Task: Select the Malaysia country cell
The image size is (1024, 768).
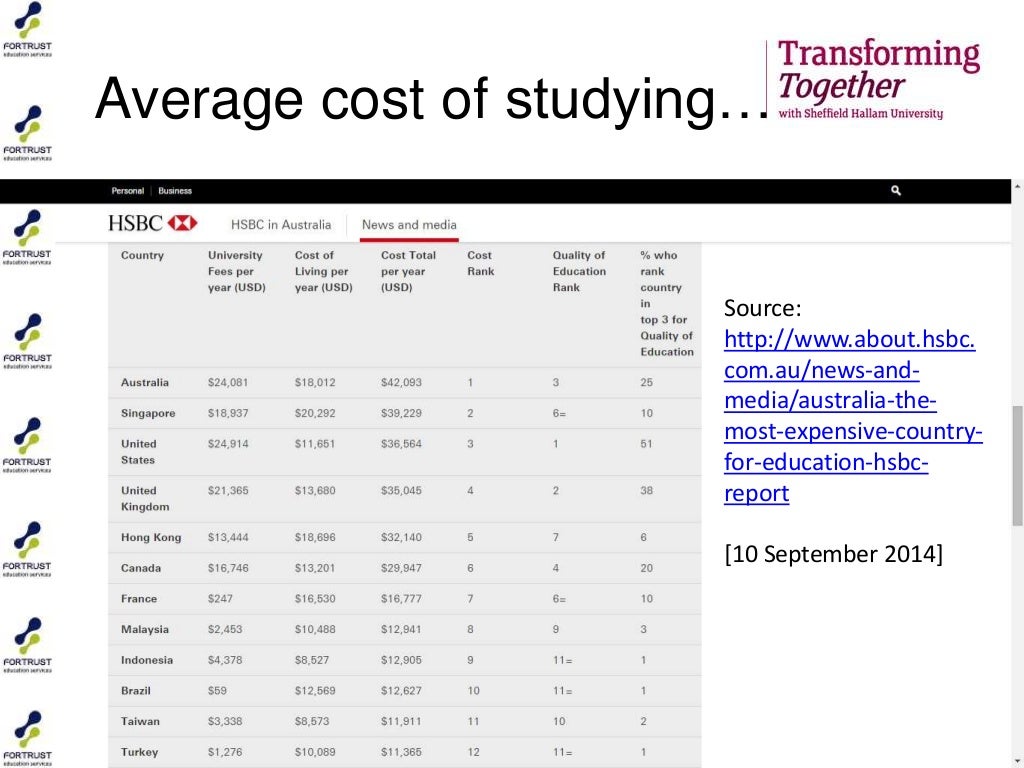Action: 144,630
